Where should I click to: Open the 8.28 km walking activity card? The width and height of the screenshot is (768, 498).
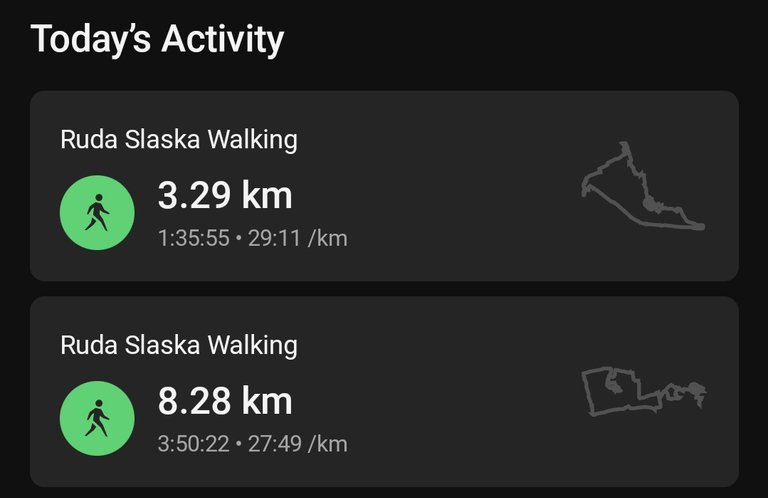point(384,391)
